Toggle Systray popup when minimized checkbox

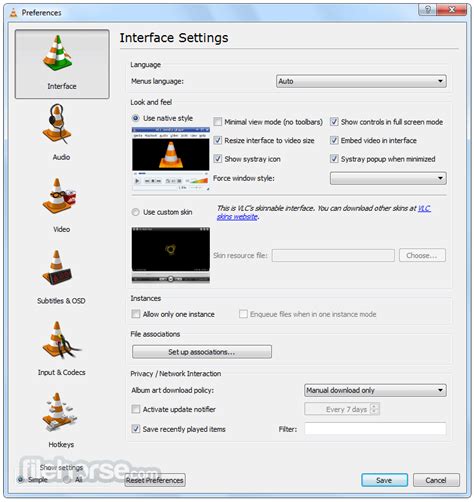pyautogui.click(x=334, y=159)
